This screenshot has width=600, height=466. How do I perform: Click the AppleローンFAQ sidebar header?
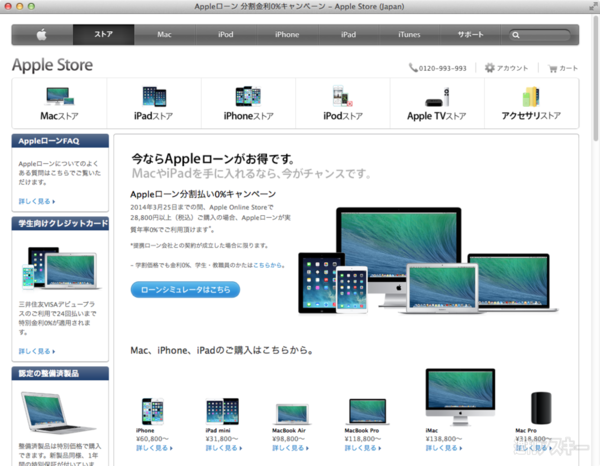60,141
